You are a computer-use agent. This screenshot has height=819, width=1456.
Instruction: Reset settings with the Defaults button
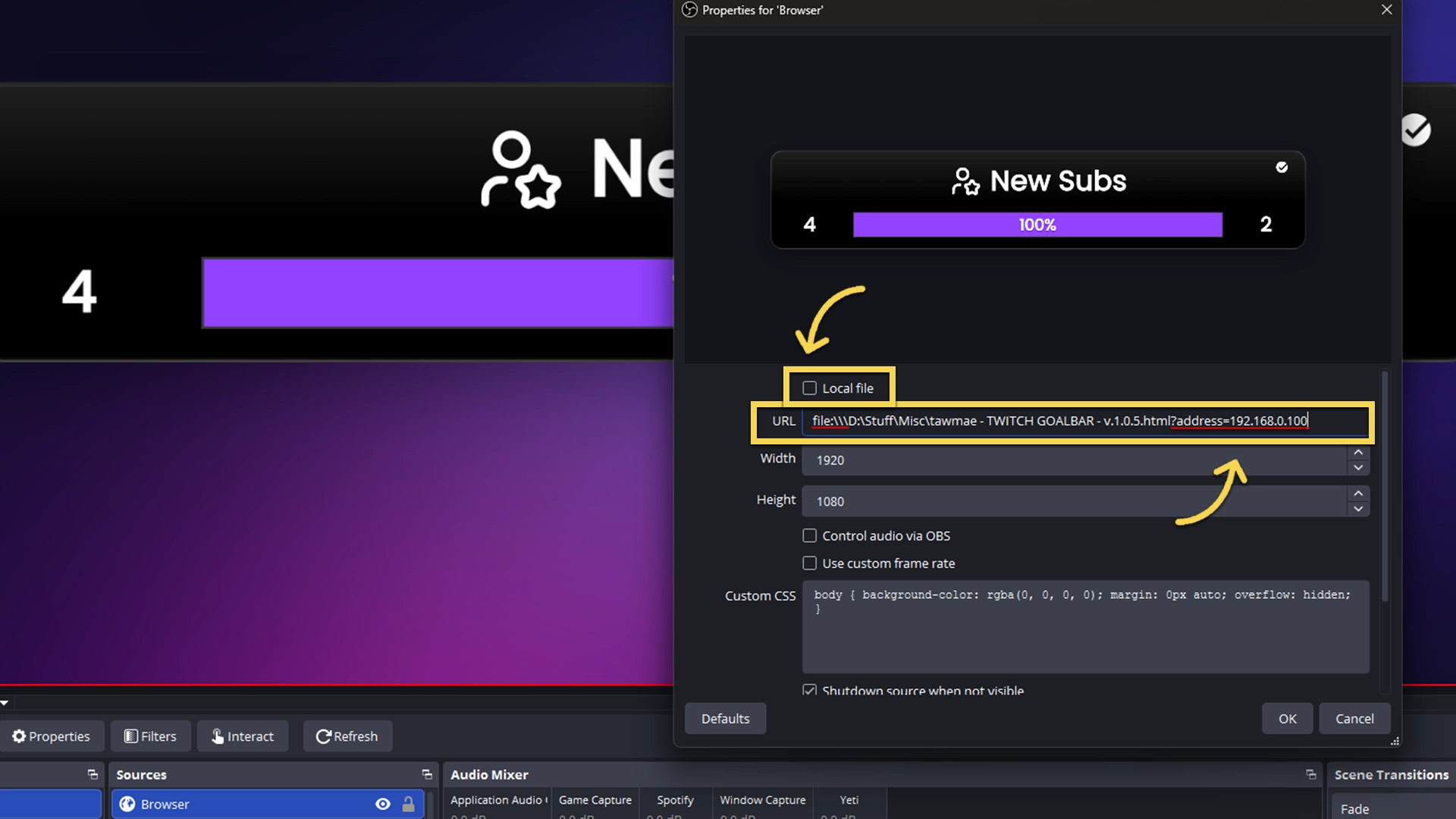pos(725,719)
